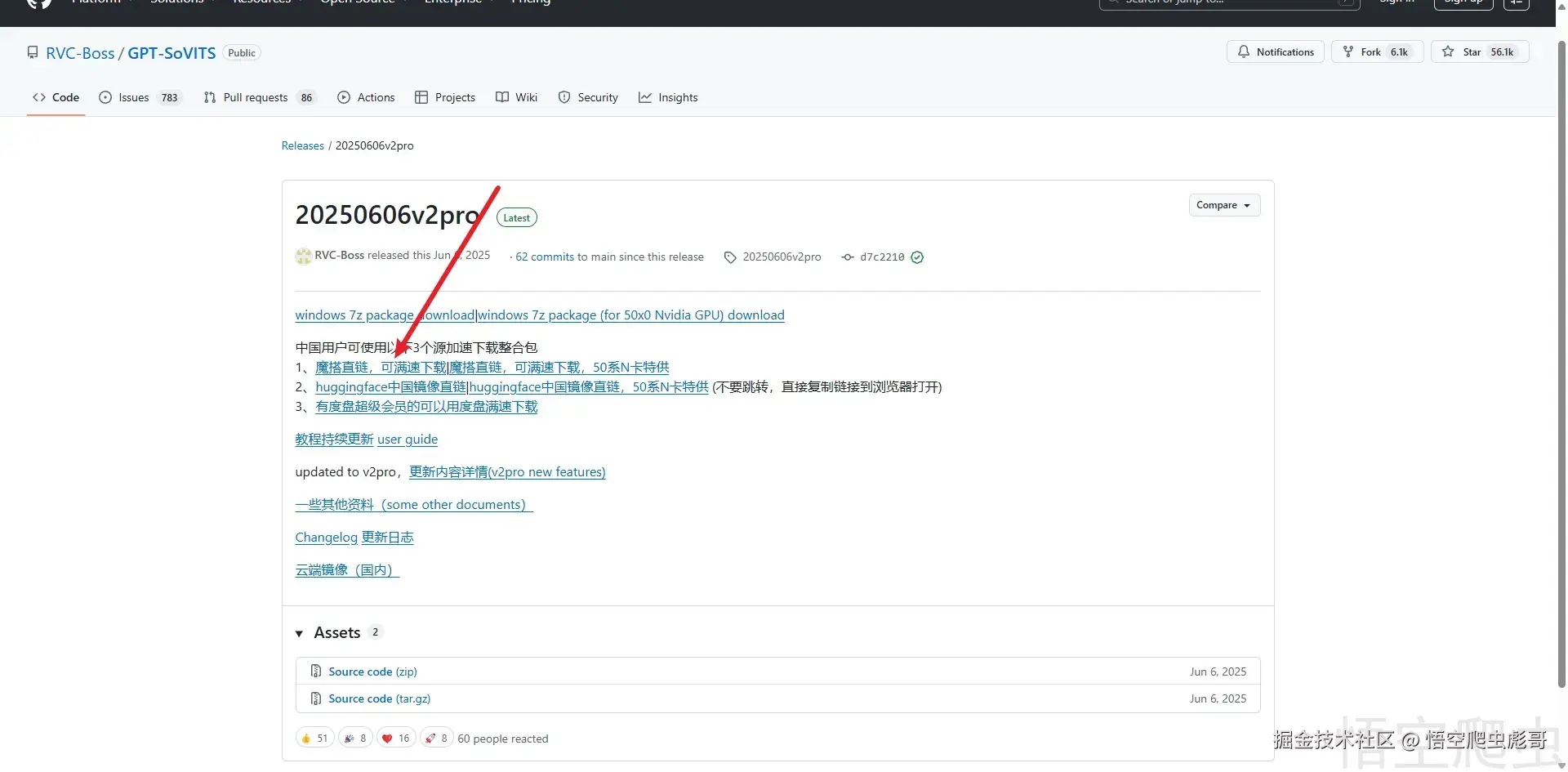Click the hooray party reaction
Viewport: 1568px width, 772px height.
[x=355, y=739]
